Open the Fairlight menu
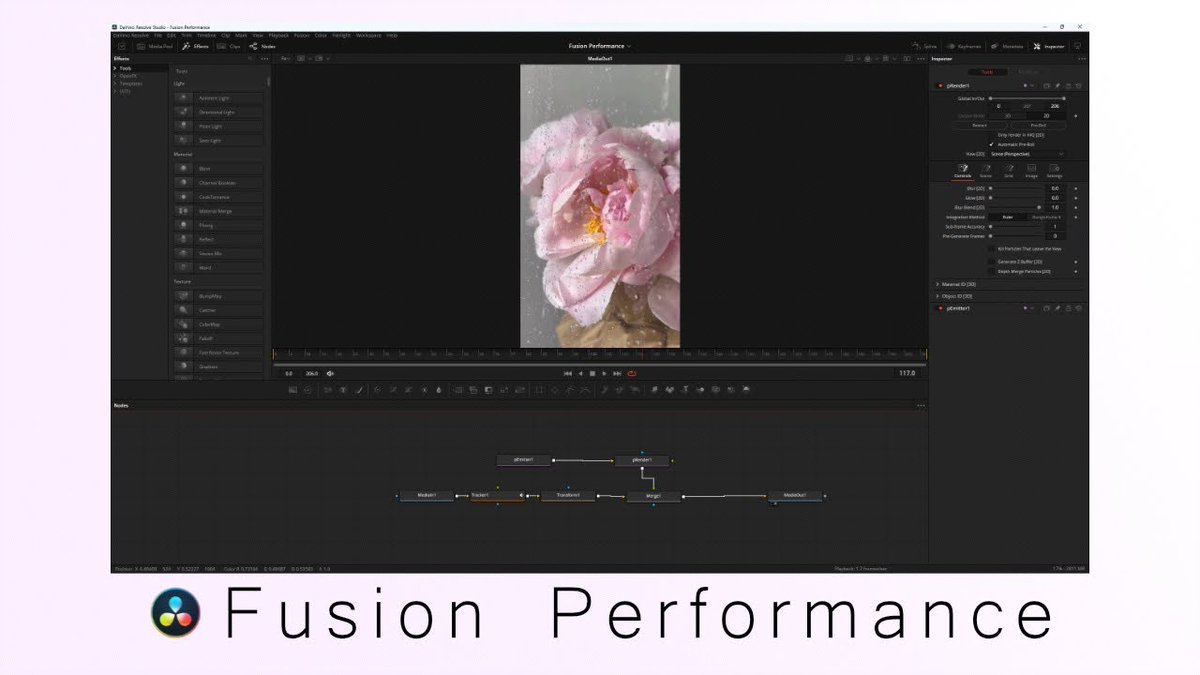Screen dimensions: 1200x675 point(341,35)
